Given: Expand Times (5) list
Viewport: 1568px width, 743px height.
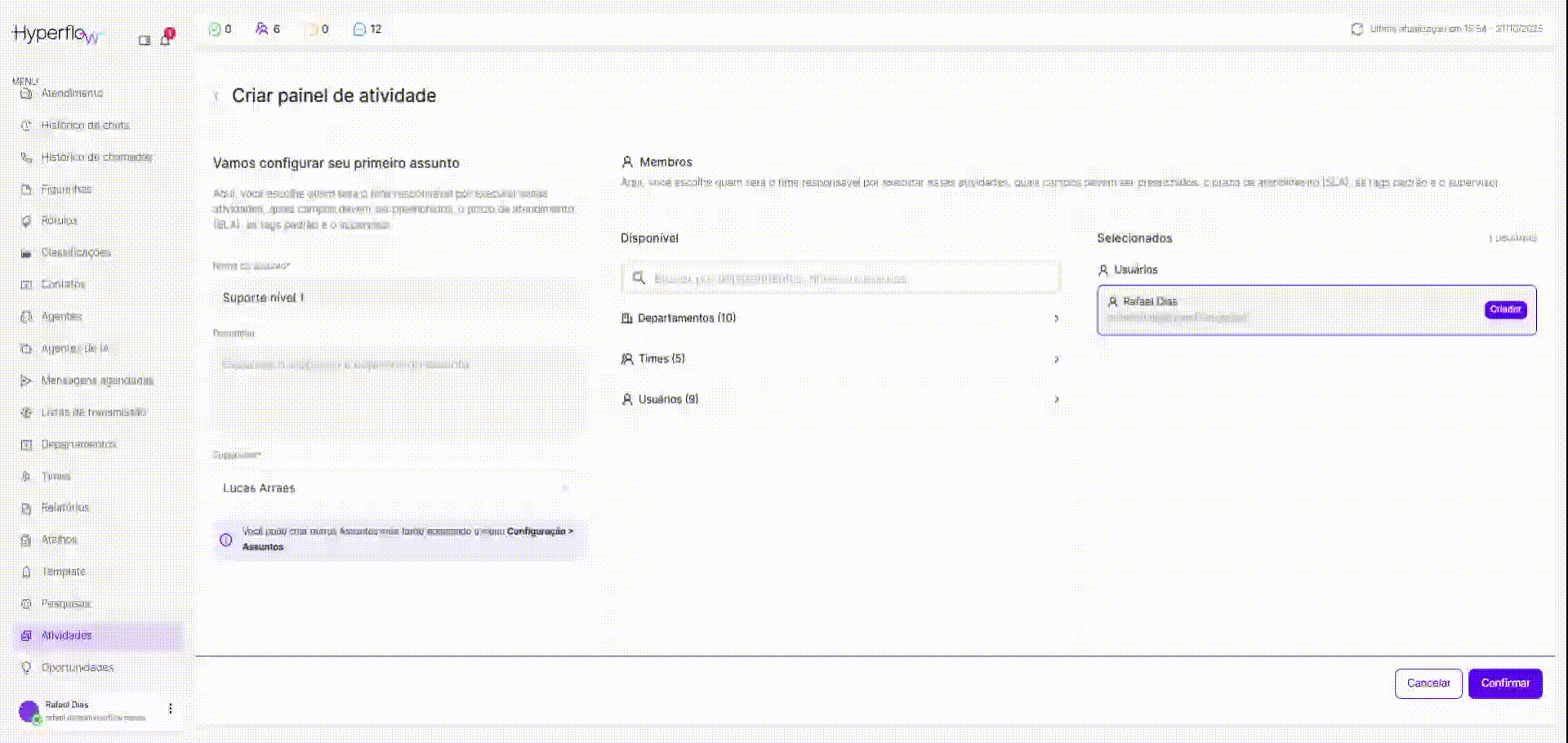Looking at the screenshot, I should 1056,359.
